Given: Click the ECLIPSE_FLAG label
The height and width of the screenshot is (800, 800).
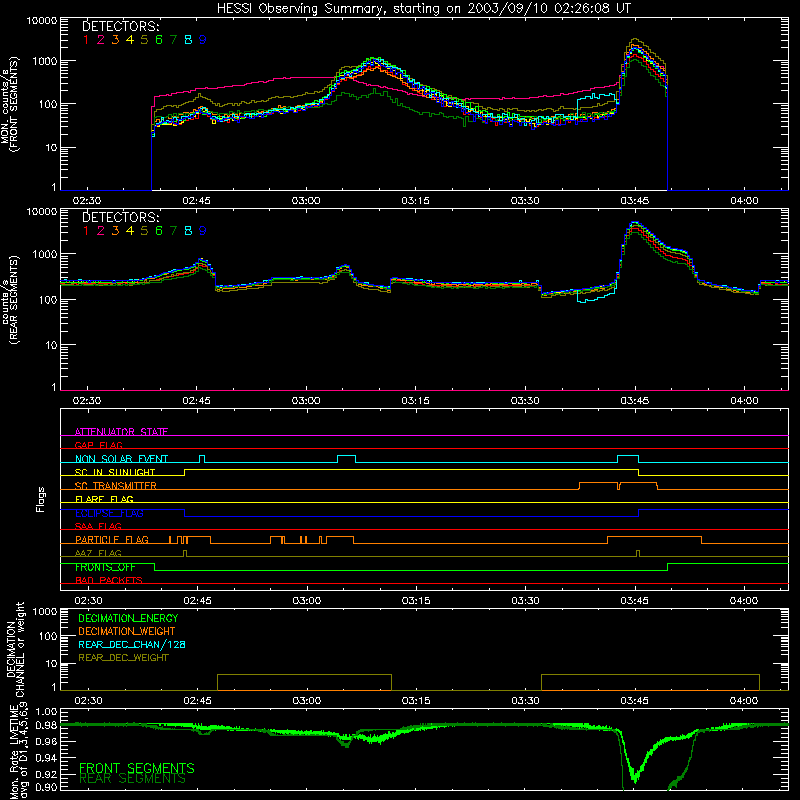Looking at the screenshot, I should click(109, 513).
